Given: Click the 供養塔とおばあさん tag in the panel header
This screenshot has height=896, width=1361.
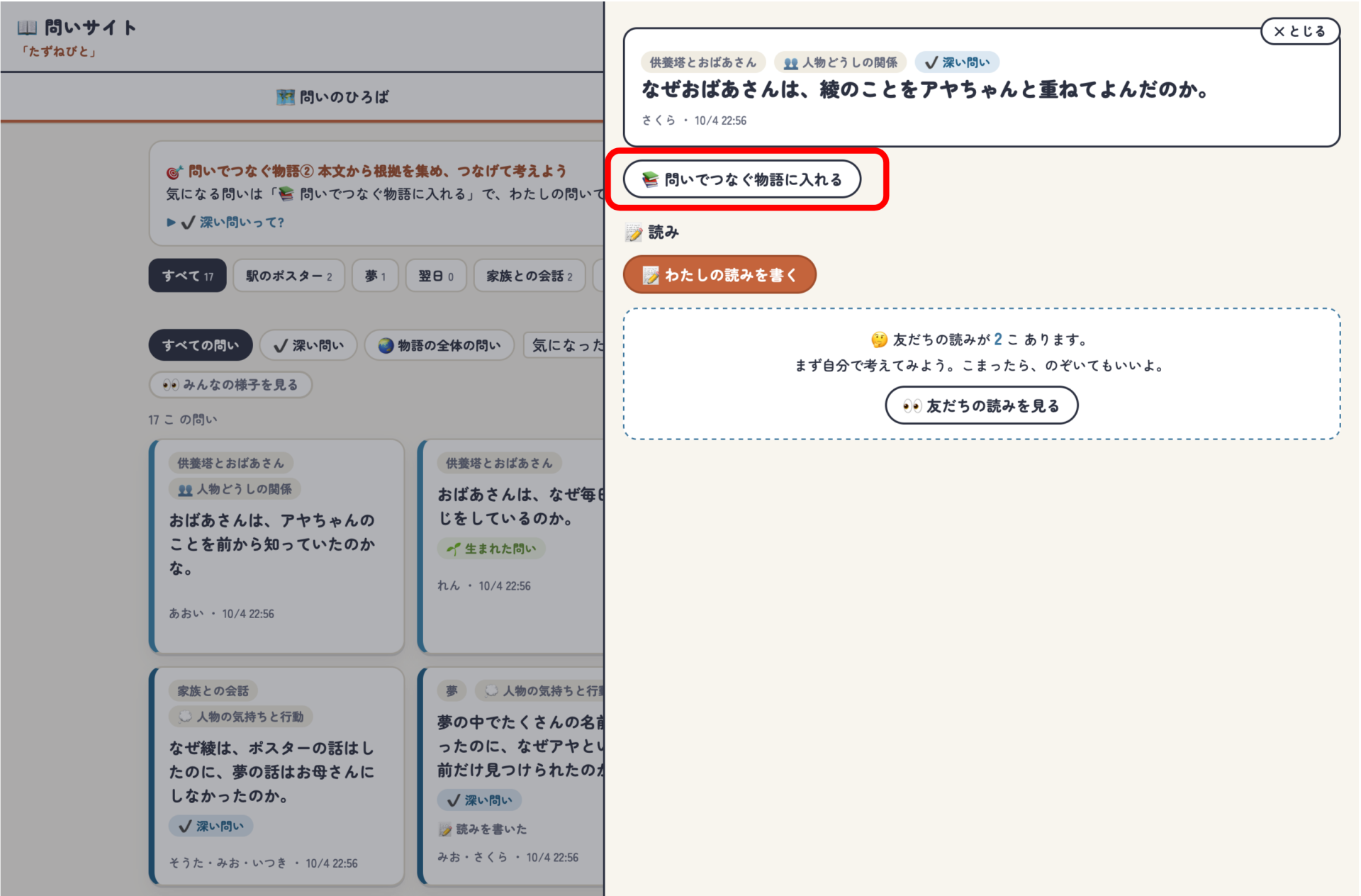Looking at the screenshot, I should [702, 62].
